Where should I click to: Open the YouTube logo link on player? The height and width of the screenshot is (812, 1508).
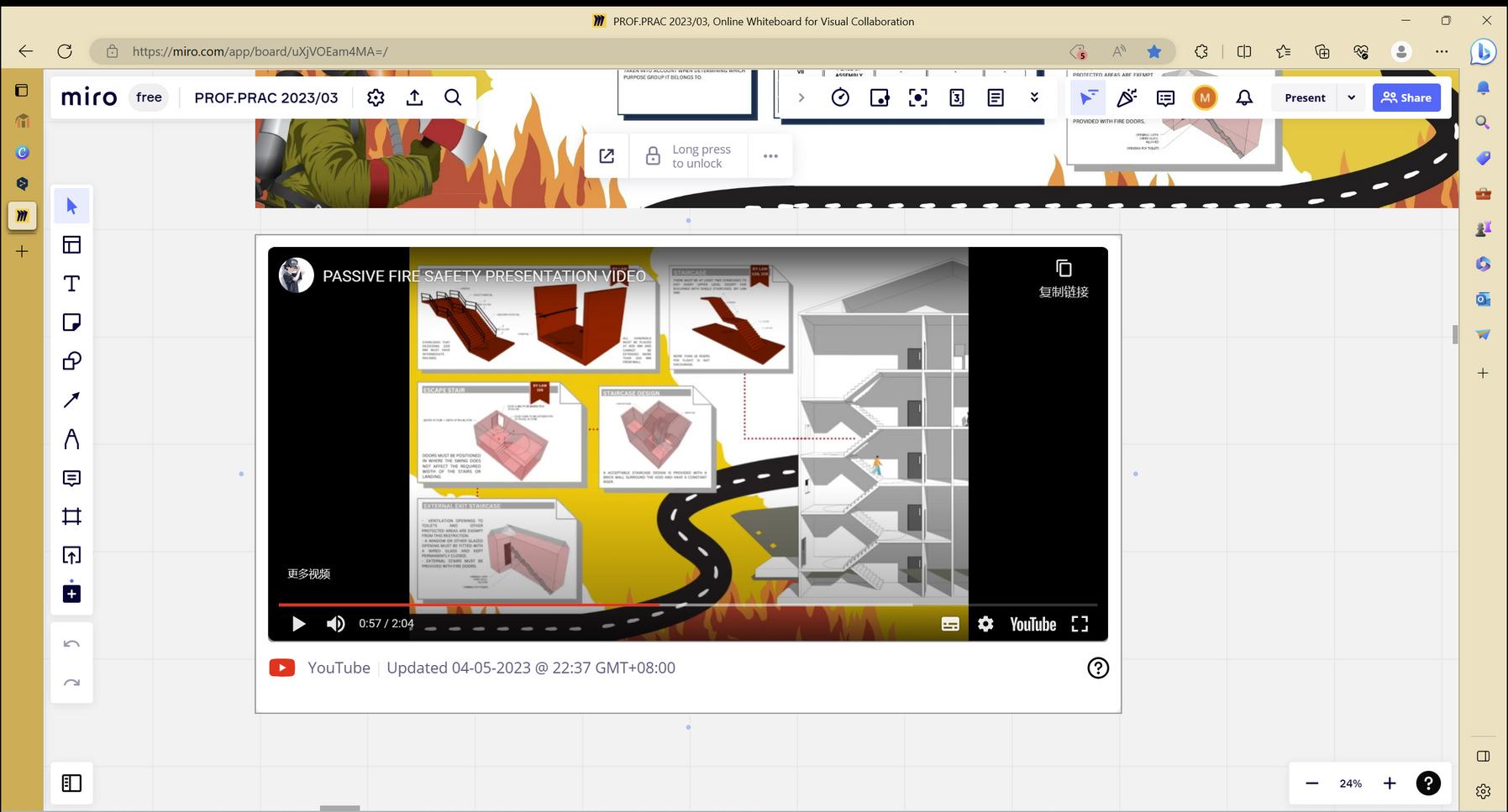pos(1032,624)
